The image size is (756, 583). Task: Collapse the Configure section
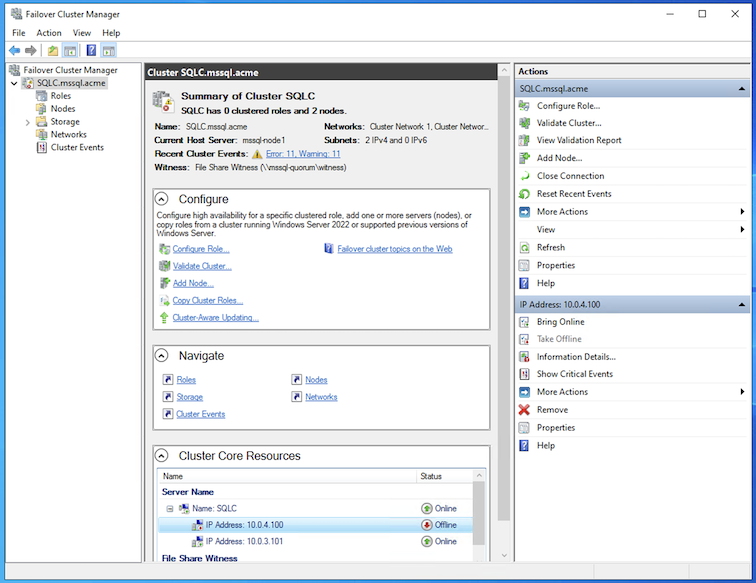162,199
